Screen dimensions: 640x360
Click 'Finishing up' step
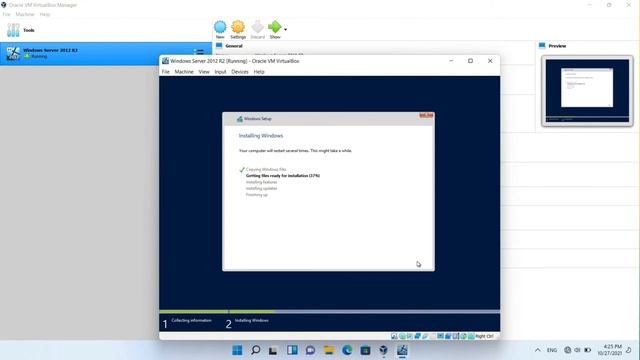coord(257,195)
